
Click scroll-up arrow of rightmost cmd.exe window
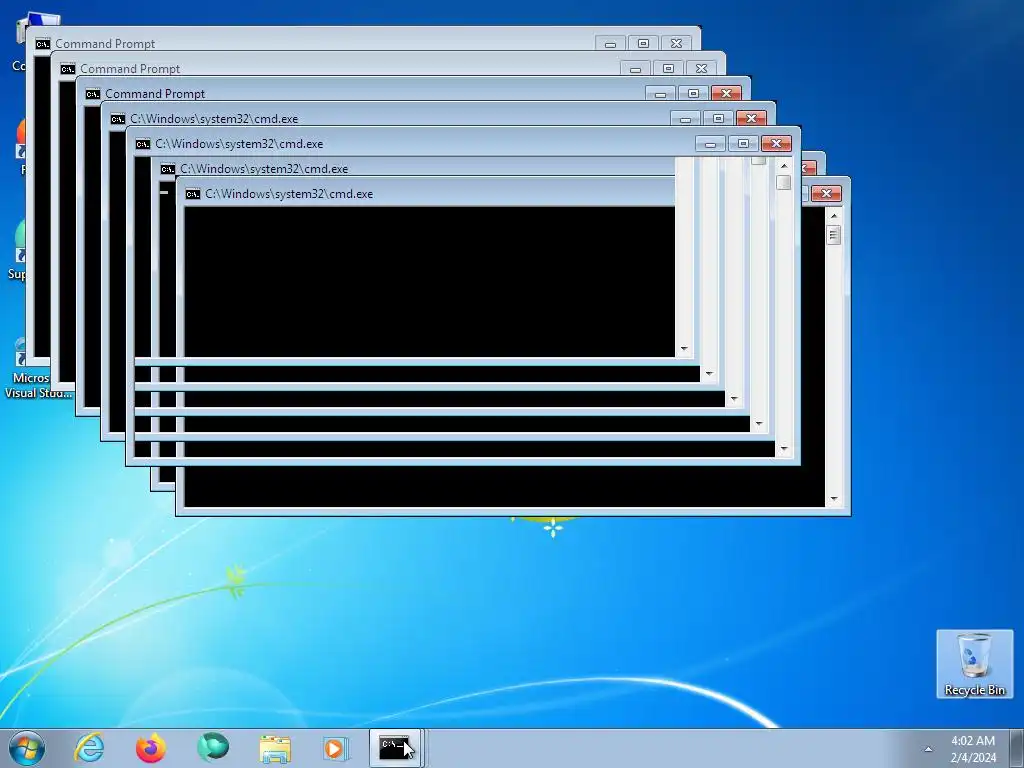[x=833, y=216]
